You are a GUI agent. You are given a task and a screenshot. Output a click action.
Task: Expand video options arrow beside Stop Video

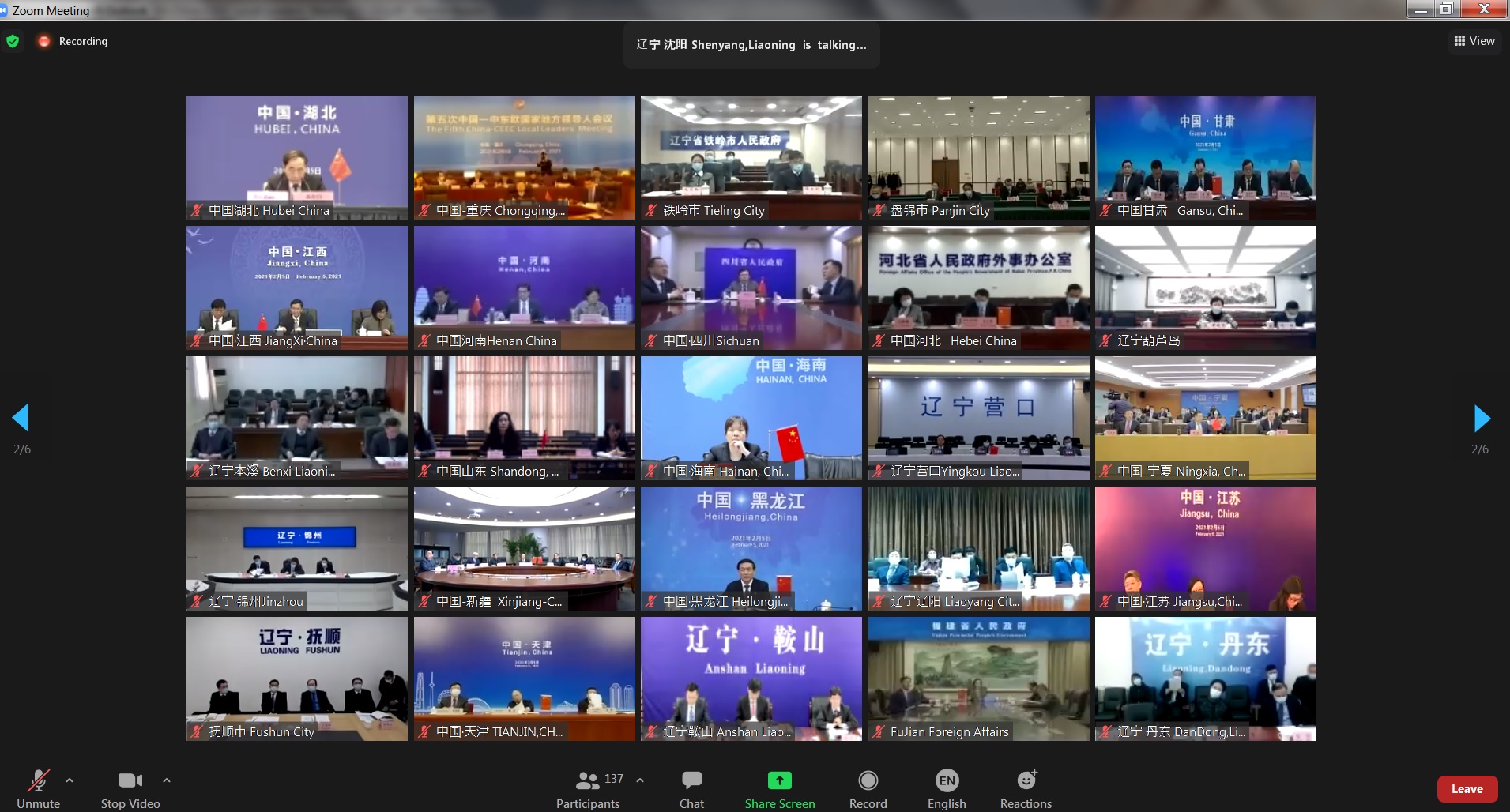pos(167,780)
